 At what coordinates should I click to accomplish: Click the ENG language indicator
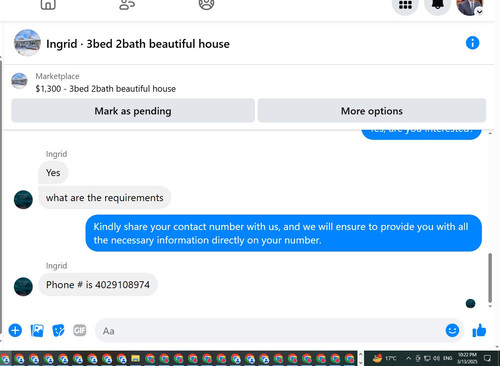pyautogui.click(x=447, y=358)
